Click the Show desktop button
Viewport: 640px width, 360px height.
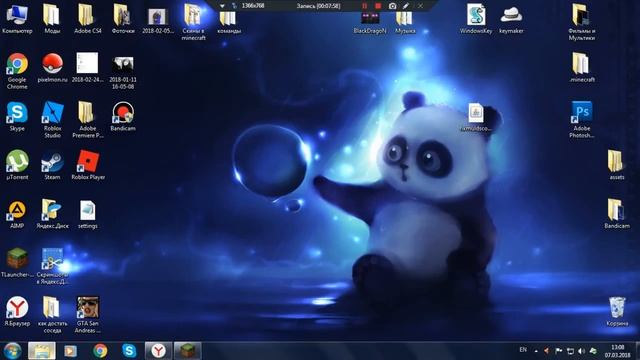637,351
